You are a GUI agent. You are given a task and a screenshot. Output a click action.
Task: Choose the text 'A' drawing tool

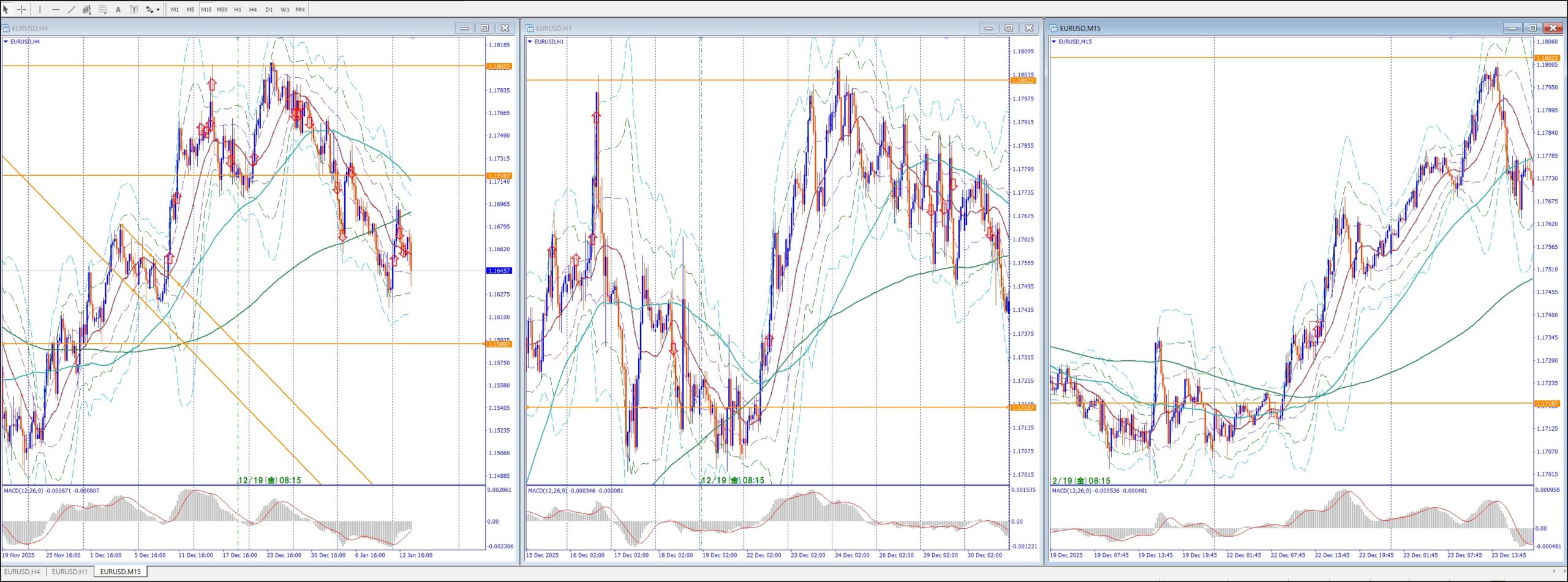coord(118,9)
